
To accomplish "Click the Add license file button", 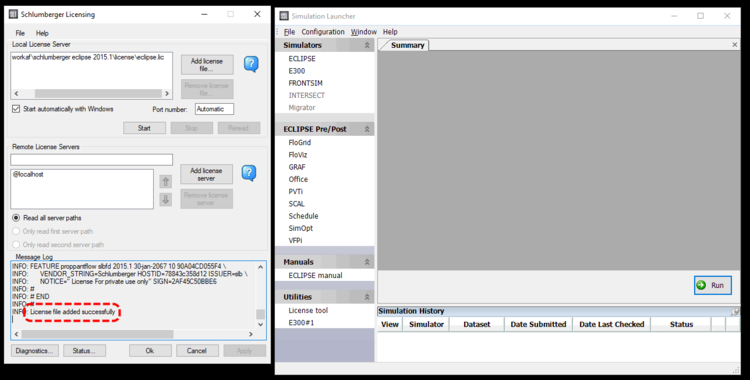I will [x=207, y=65].
